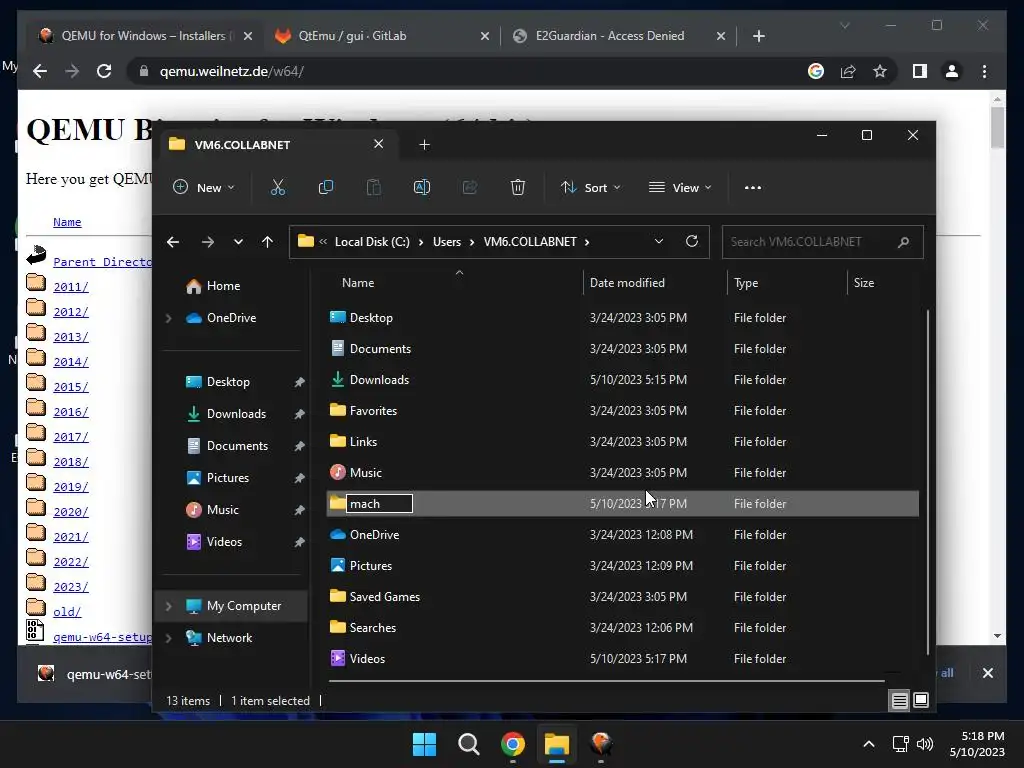
Task: Add a new File Explorer tab
Action: (424, 144)
